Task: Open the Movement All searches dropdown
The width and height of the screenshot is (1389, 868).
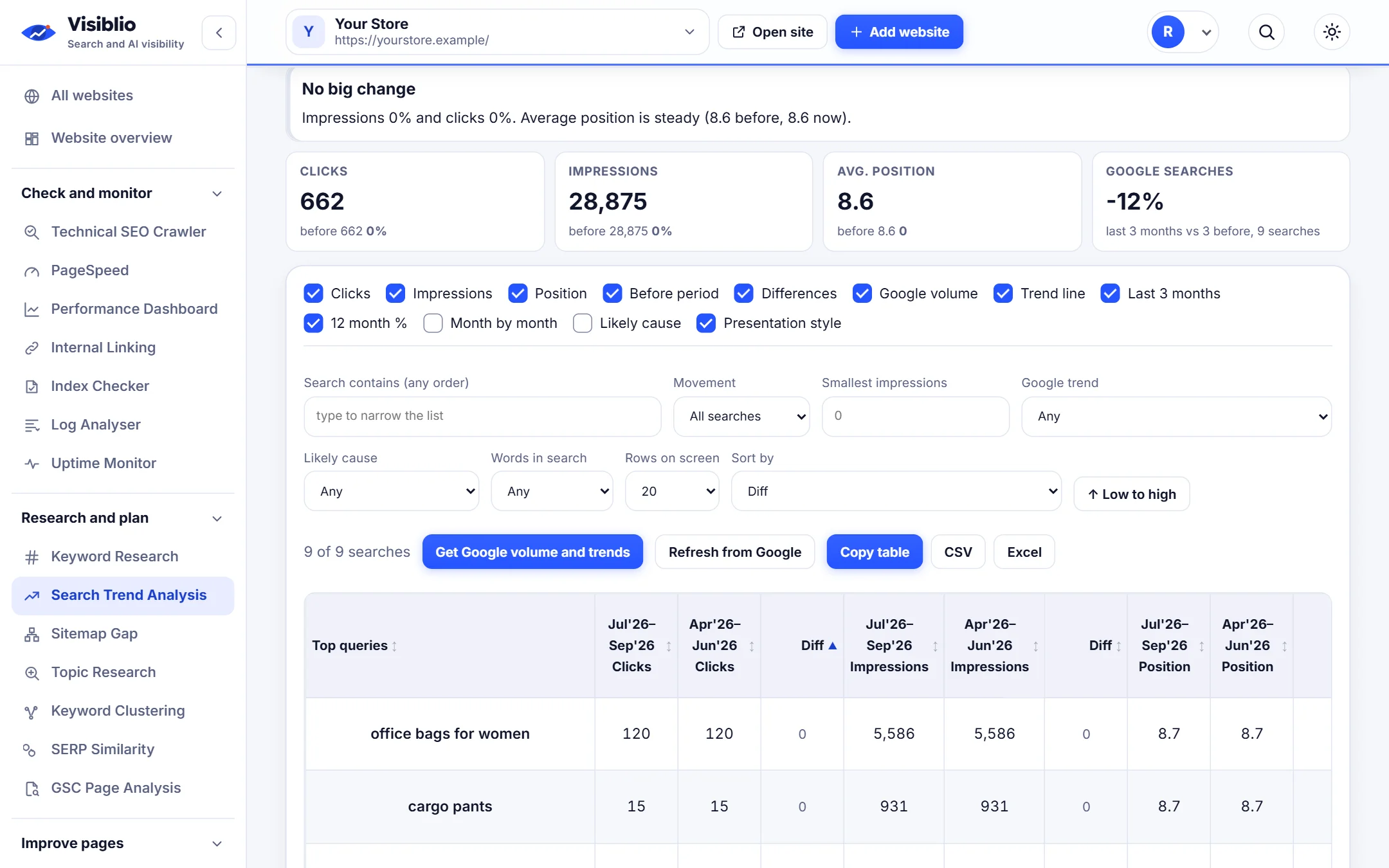Action: point(741,417)
